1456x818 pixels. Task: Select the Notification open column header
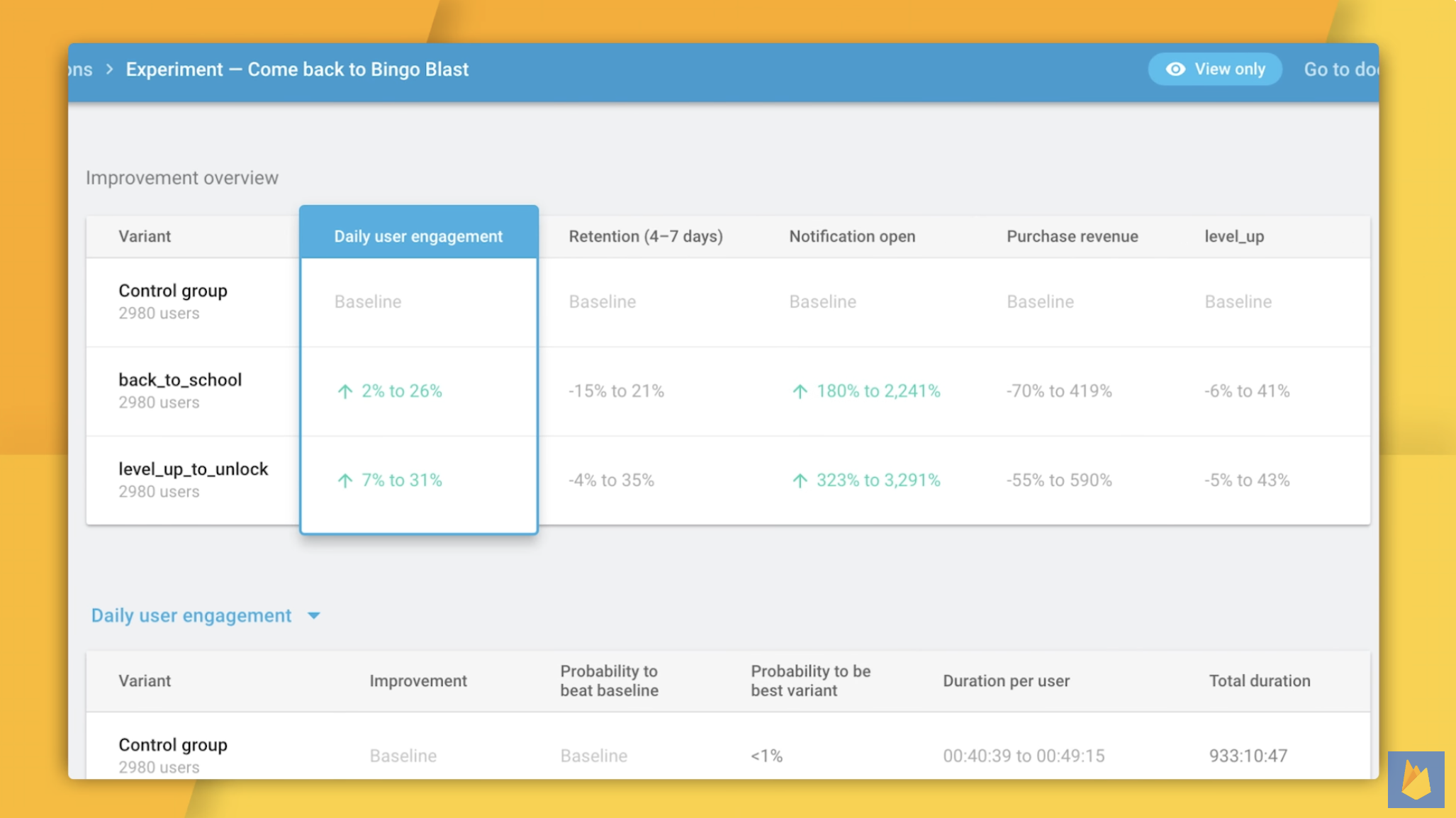pyautogui.click(x=852, y=236)
